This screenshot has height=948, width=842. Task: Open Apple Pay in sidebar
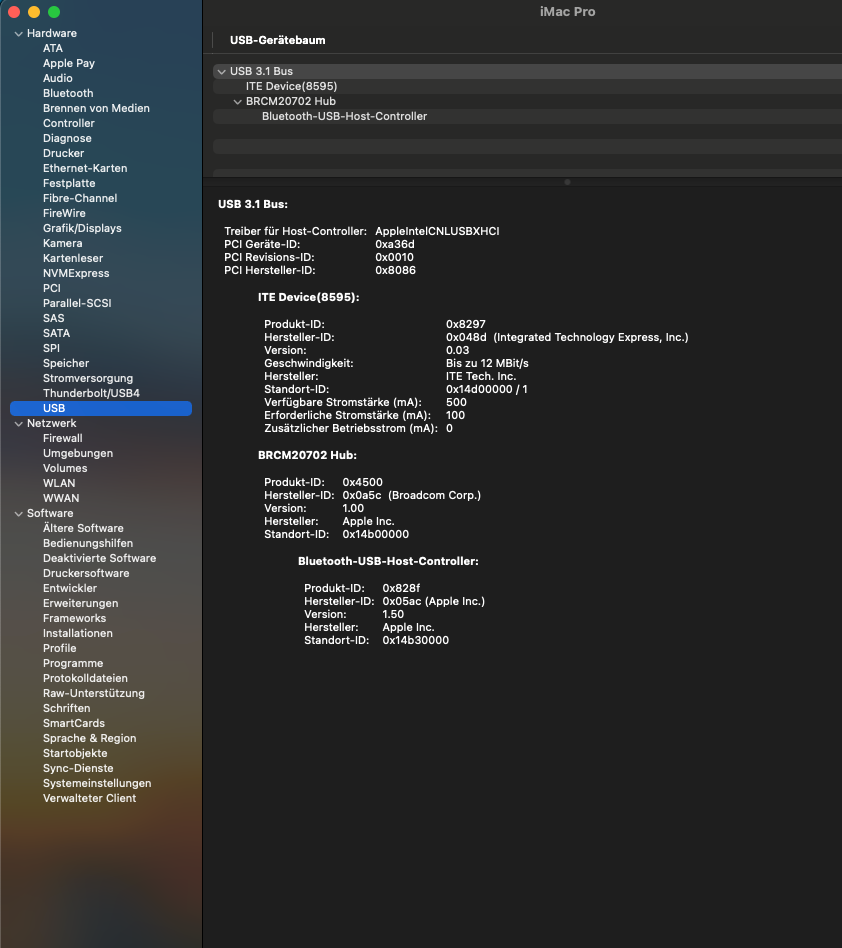(69, 63)
